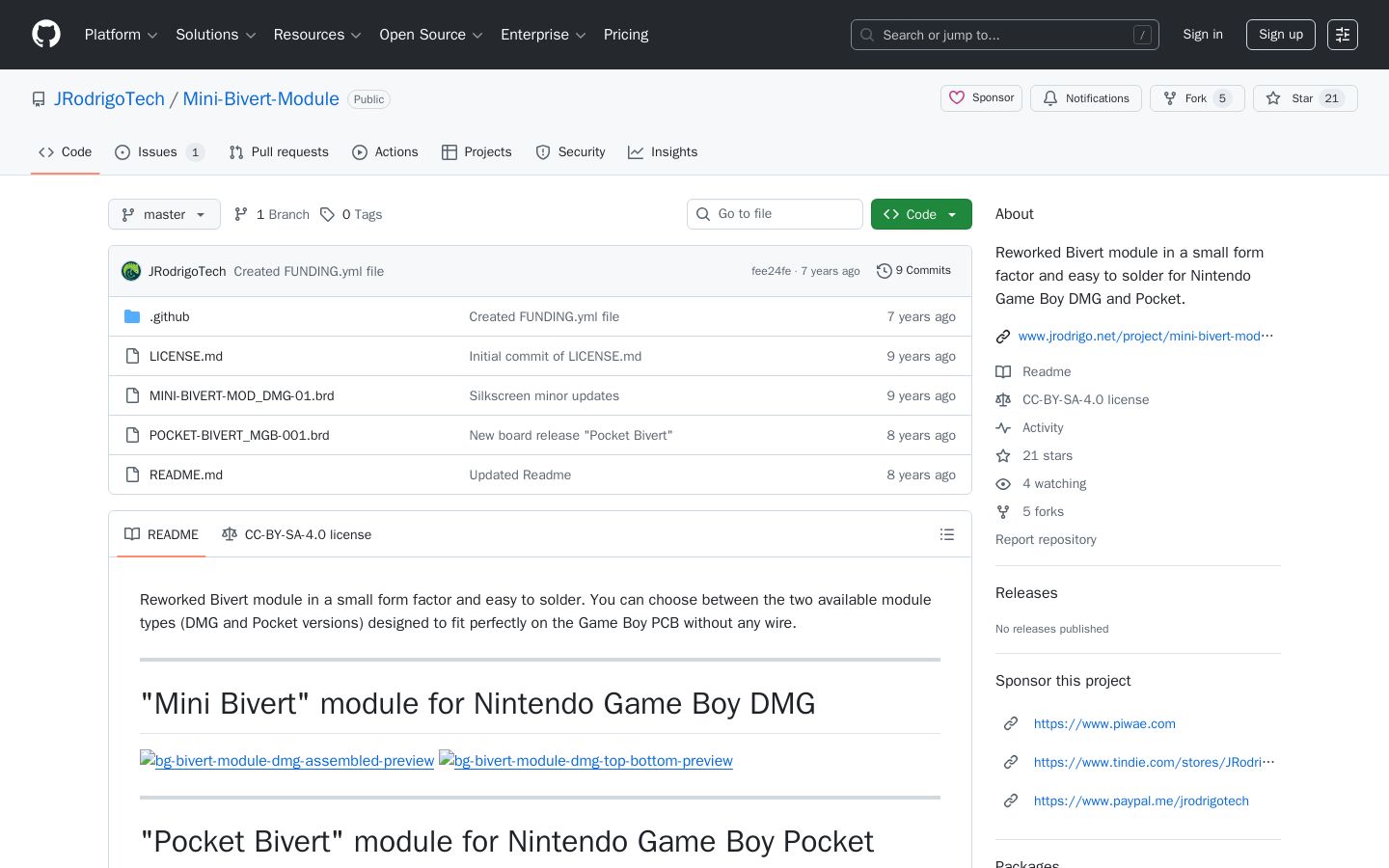Click the Report repository link
1389x868 pixels.
coord(1046,539)
